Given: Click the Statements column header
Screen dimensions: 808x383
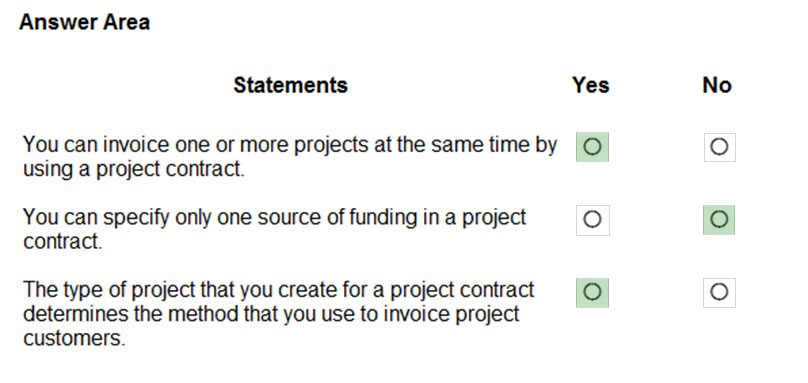Looking at the screenshot, I should pyautogui.click(x=291, y=85).
